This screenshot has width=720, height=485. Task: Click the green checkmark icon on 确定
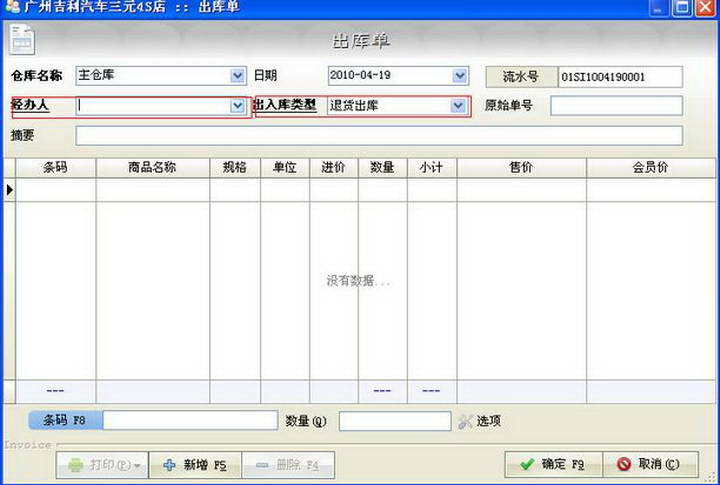click(x=528, y=464)
